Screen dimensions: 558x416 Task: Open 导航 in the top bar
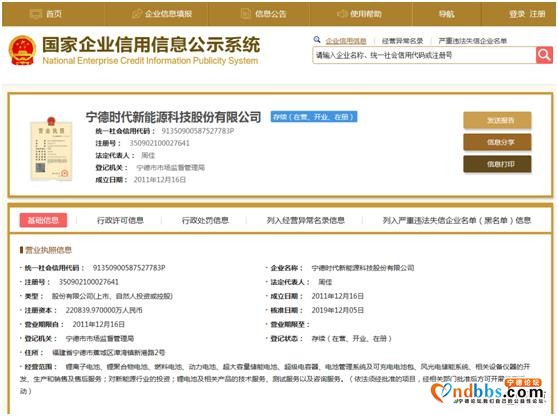447,14
